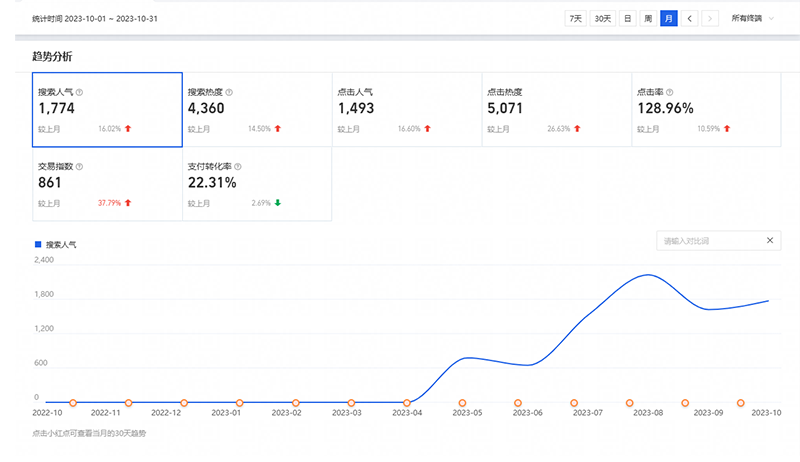
Task: Click the 2023-08 orange dot marker
Action: (x=629, y=403)
